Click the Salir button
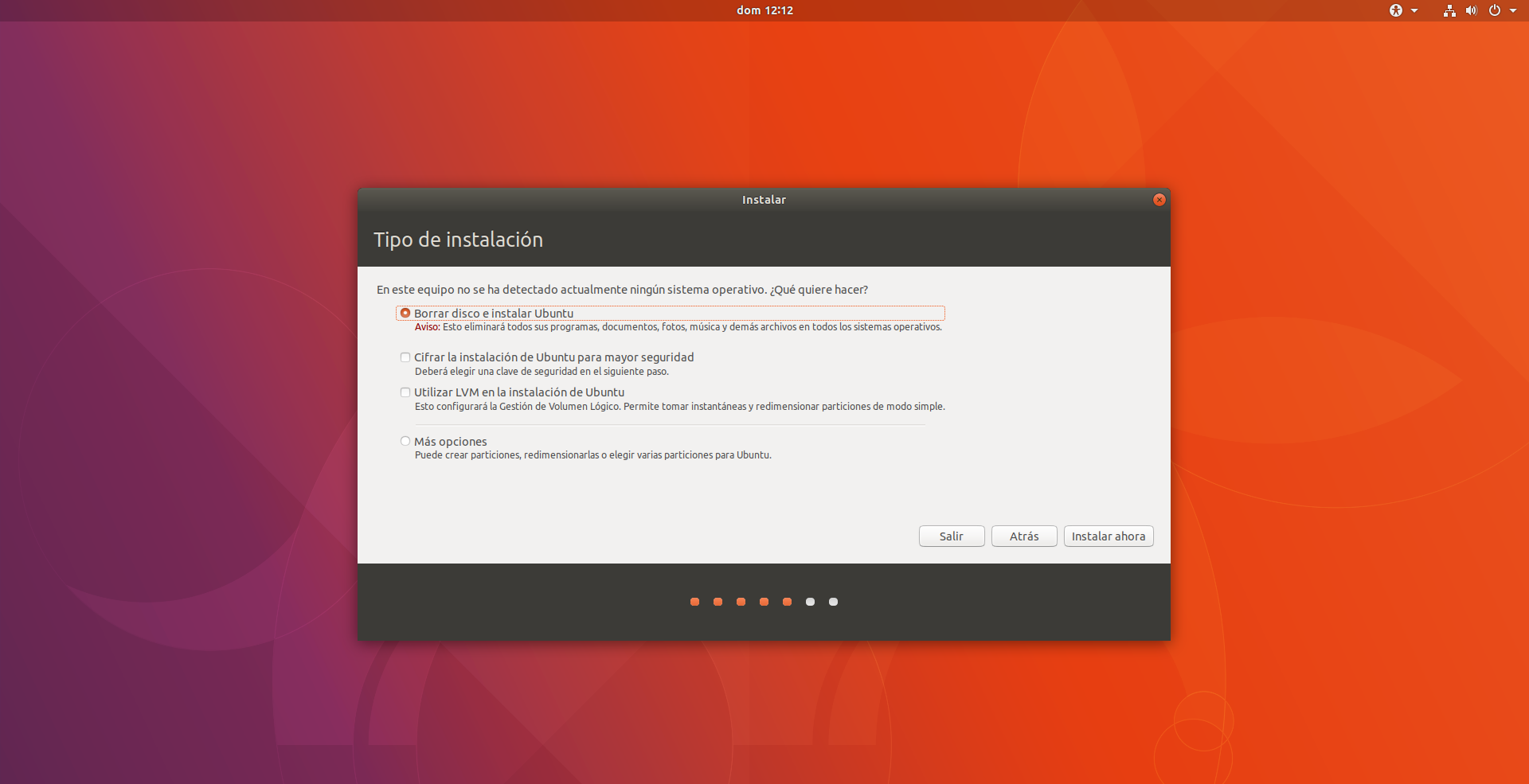 (952, 536)
